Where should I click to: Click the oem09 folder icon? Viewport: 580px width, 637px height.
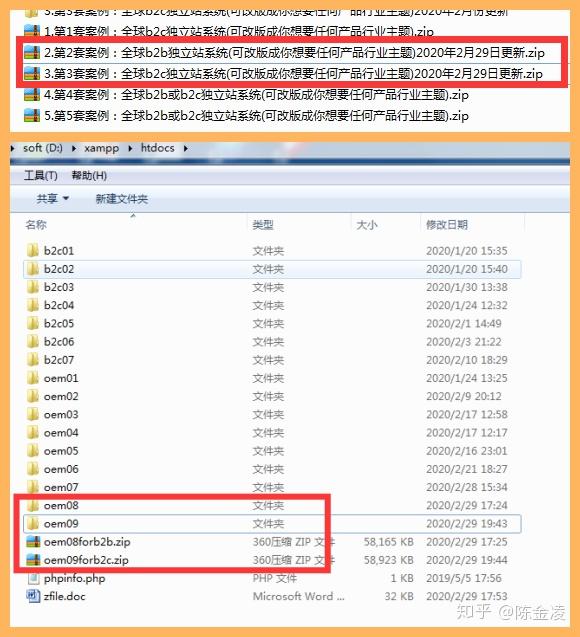coord(32,524)
